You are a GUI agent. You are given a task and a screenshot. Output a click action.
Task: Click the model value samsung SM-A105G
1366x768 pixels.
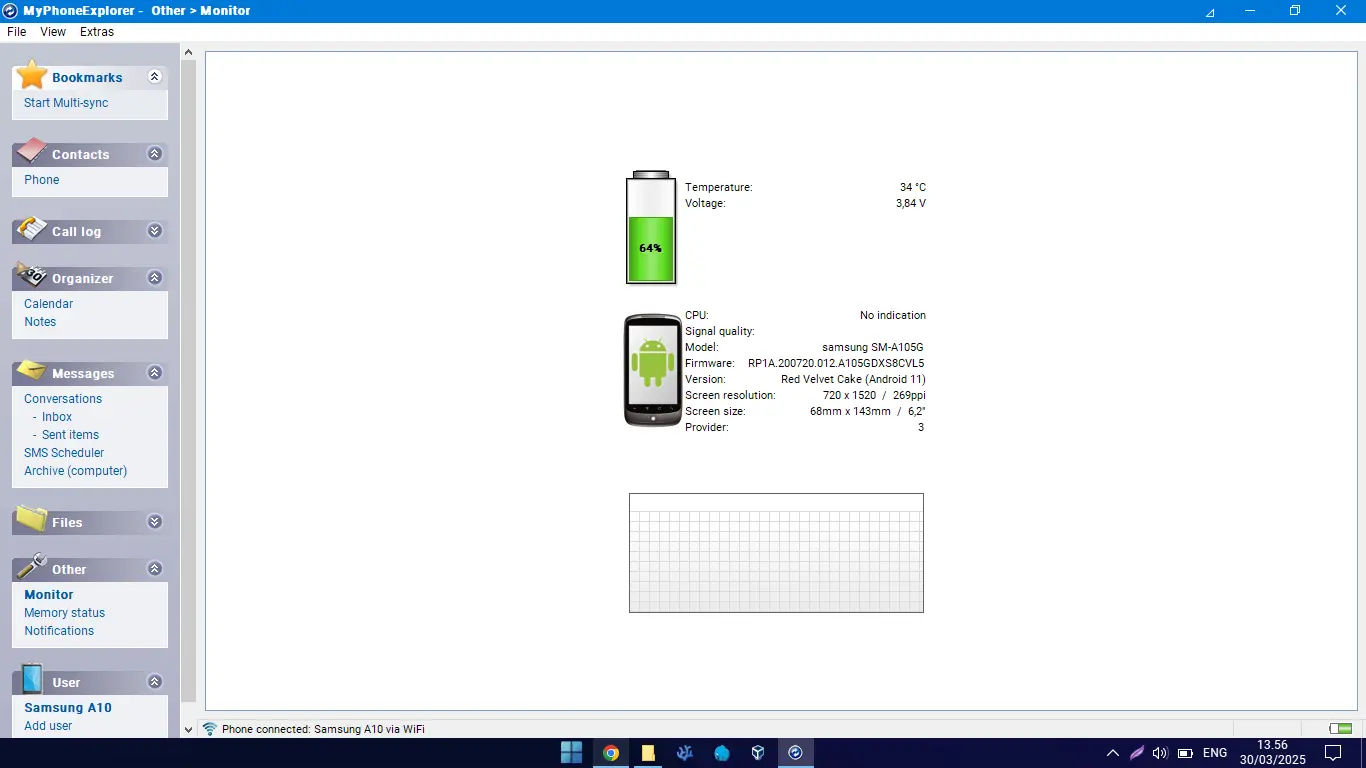[x=872, y=347]
